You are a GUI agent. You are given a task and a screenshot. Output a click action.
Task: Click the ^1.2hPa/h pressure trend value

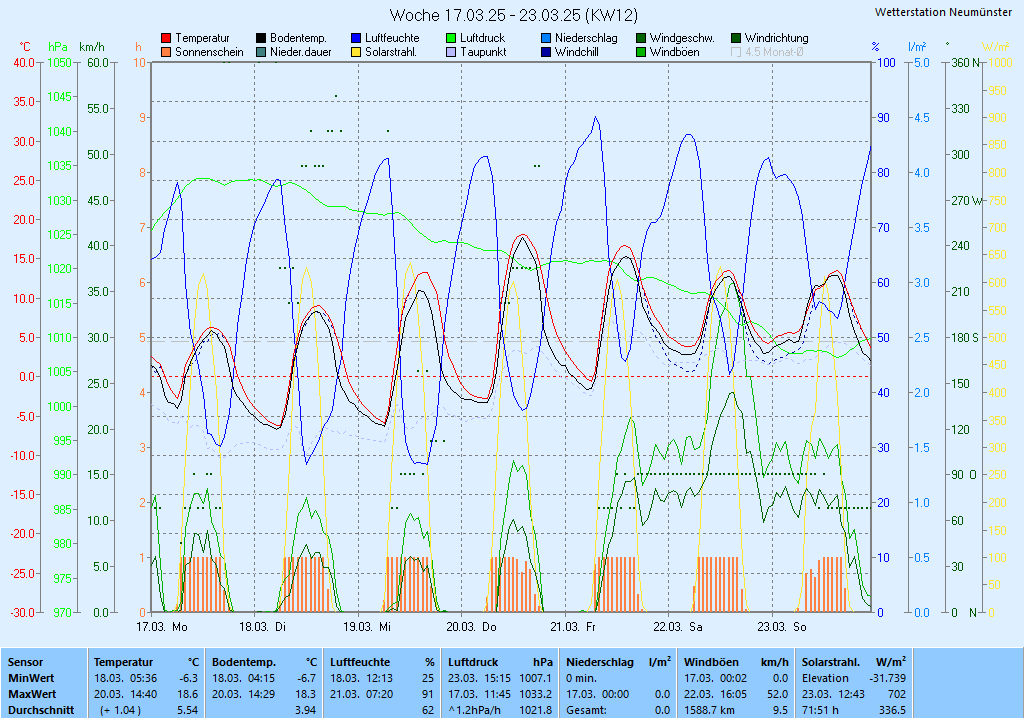(473, 710)
